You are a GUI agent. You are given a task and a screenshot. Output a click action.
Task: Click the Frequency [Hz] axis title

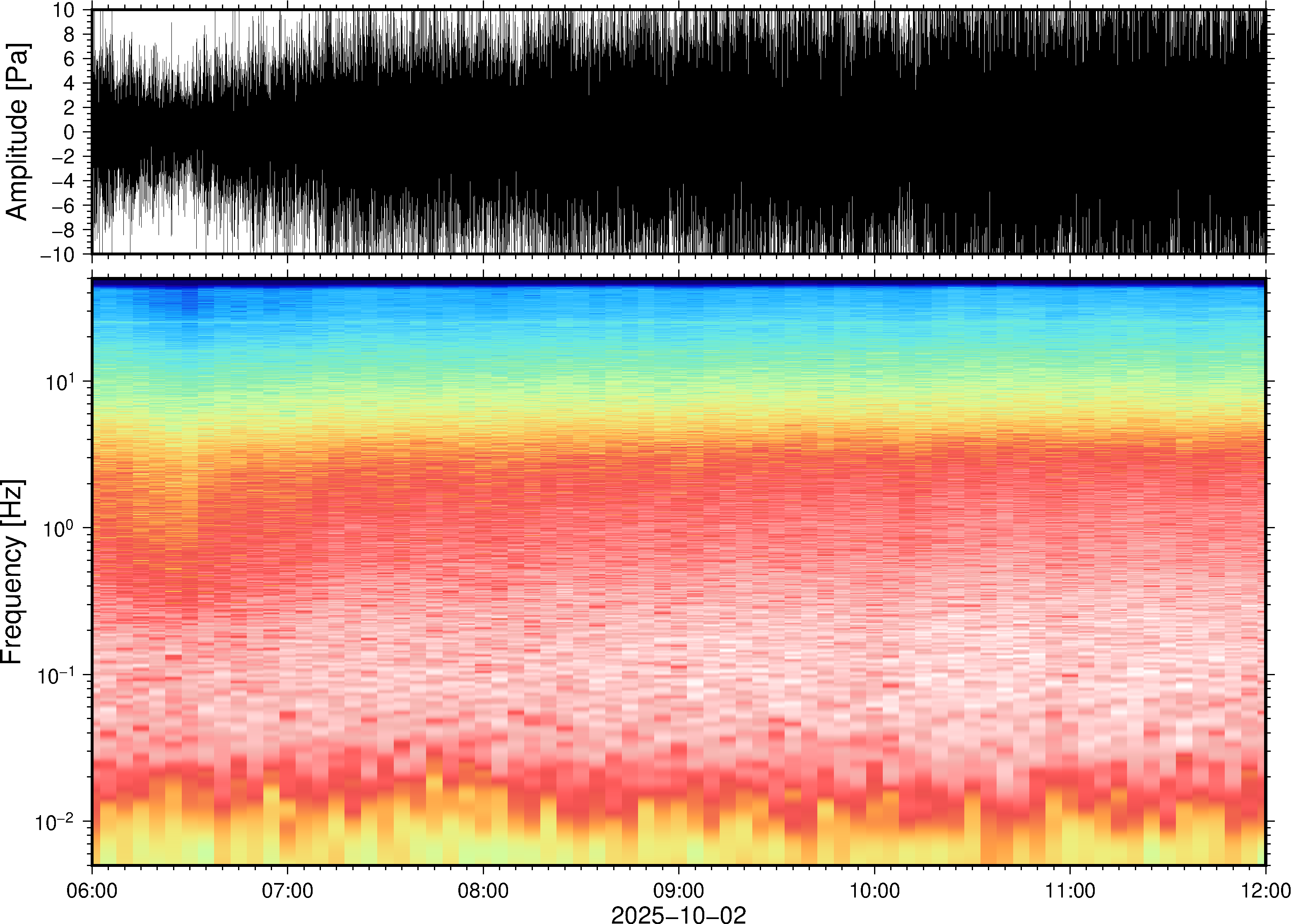tap(12, 571)
